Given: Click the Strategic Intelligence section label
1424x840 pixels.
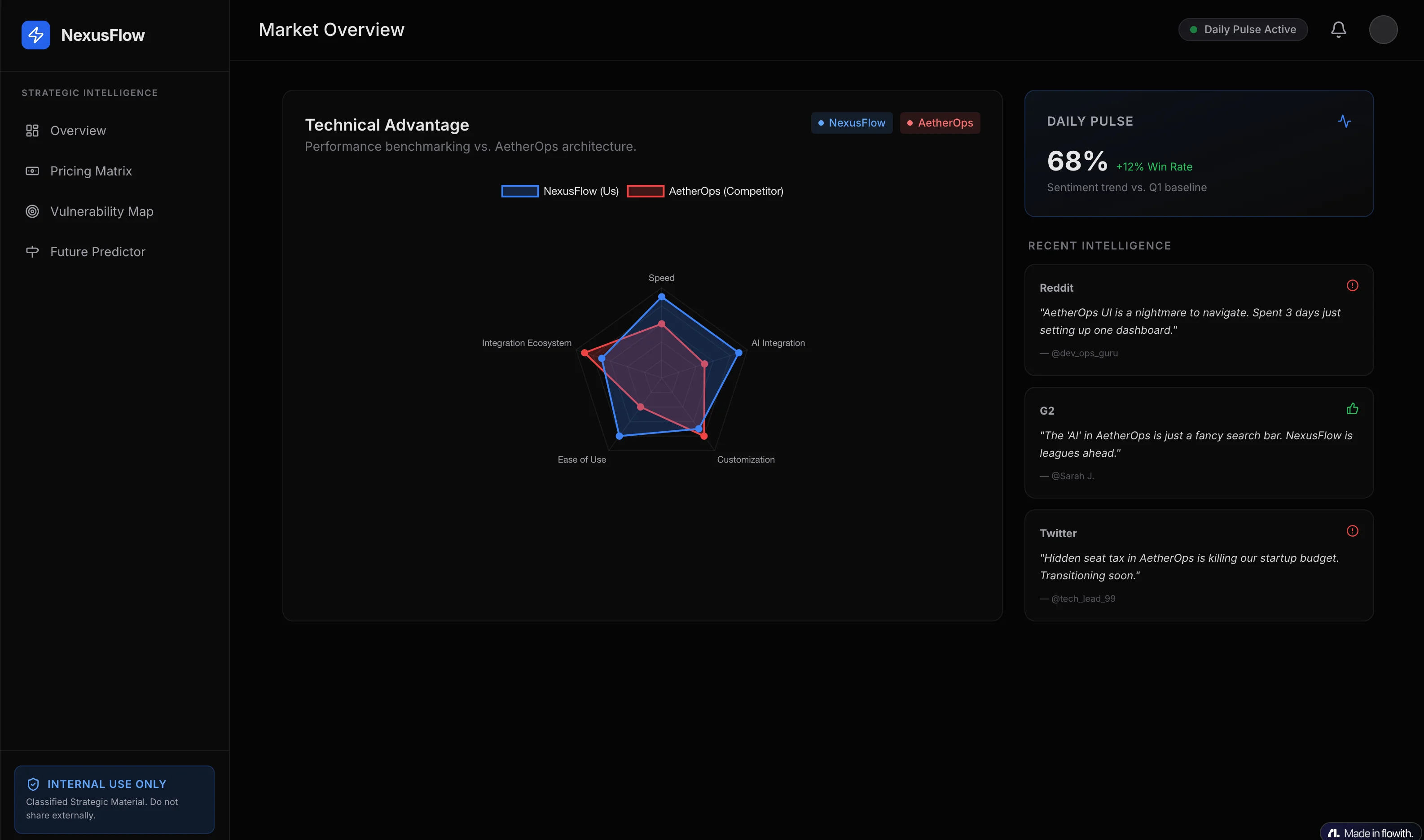Looking at the screenshot, I should (x=89, y=93).
